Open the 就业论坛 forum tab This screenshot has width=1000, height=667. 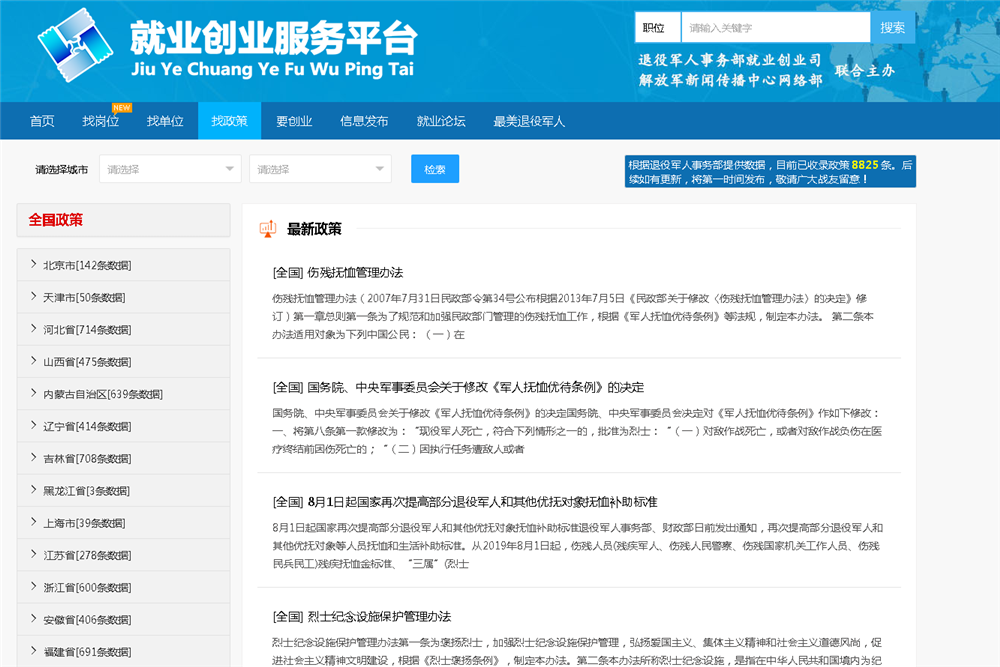point(441,121)
